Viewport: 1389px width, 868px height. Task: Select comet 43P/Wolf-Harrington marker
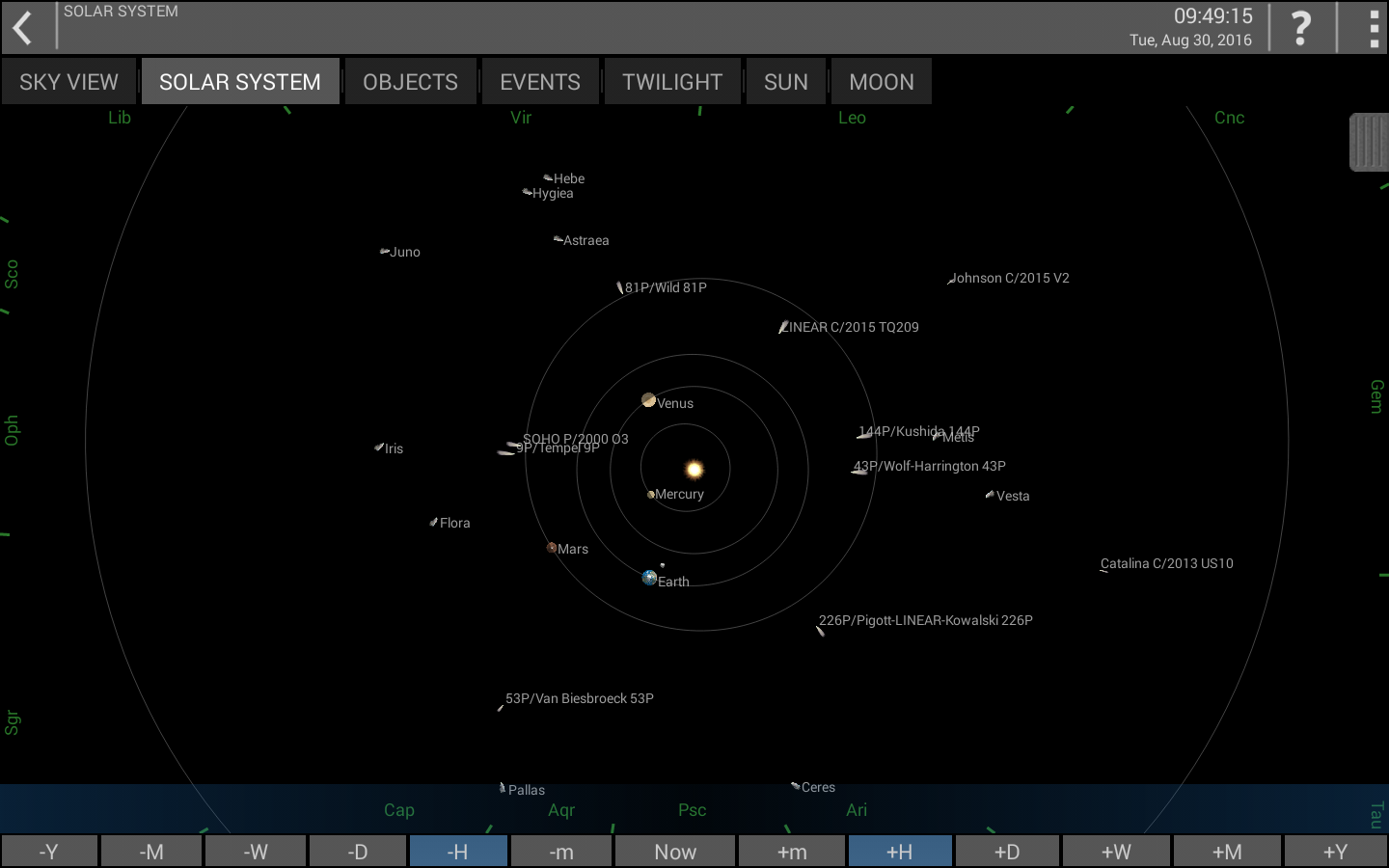pos(859,472)
